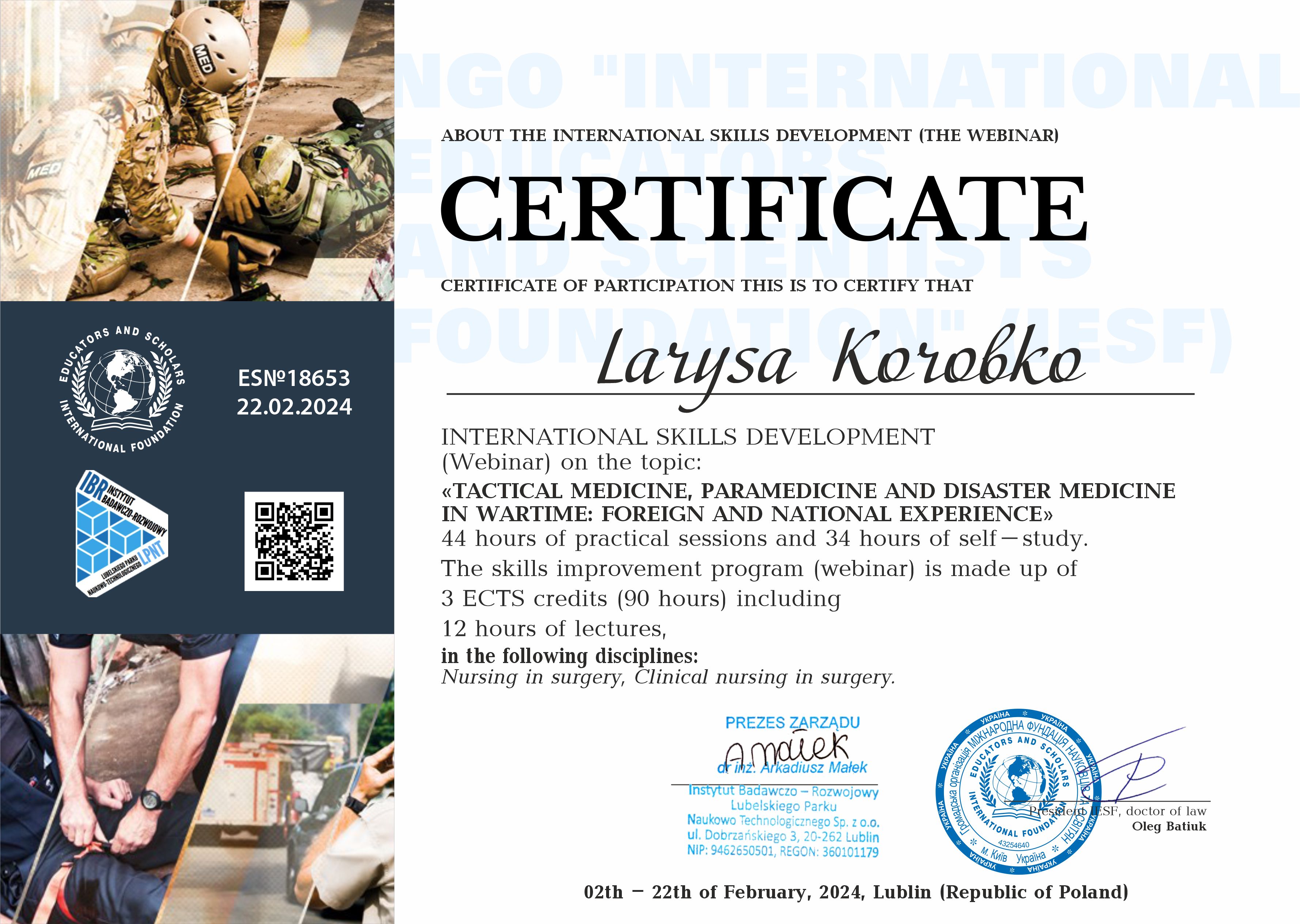Viewport: 1300px width, 924px height.
Task: Click the A. Małek signature
Action: click(787, 750)
